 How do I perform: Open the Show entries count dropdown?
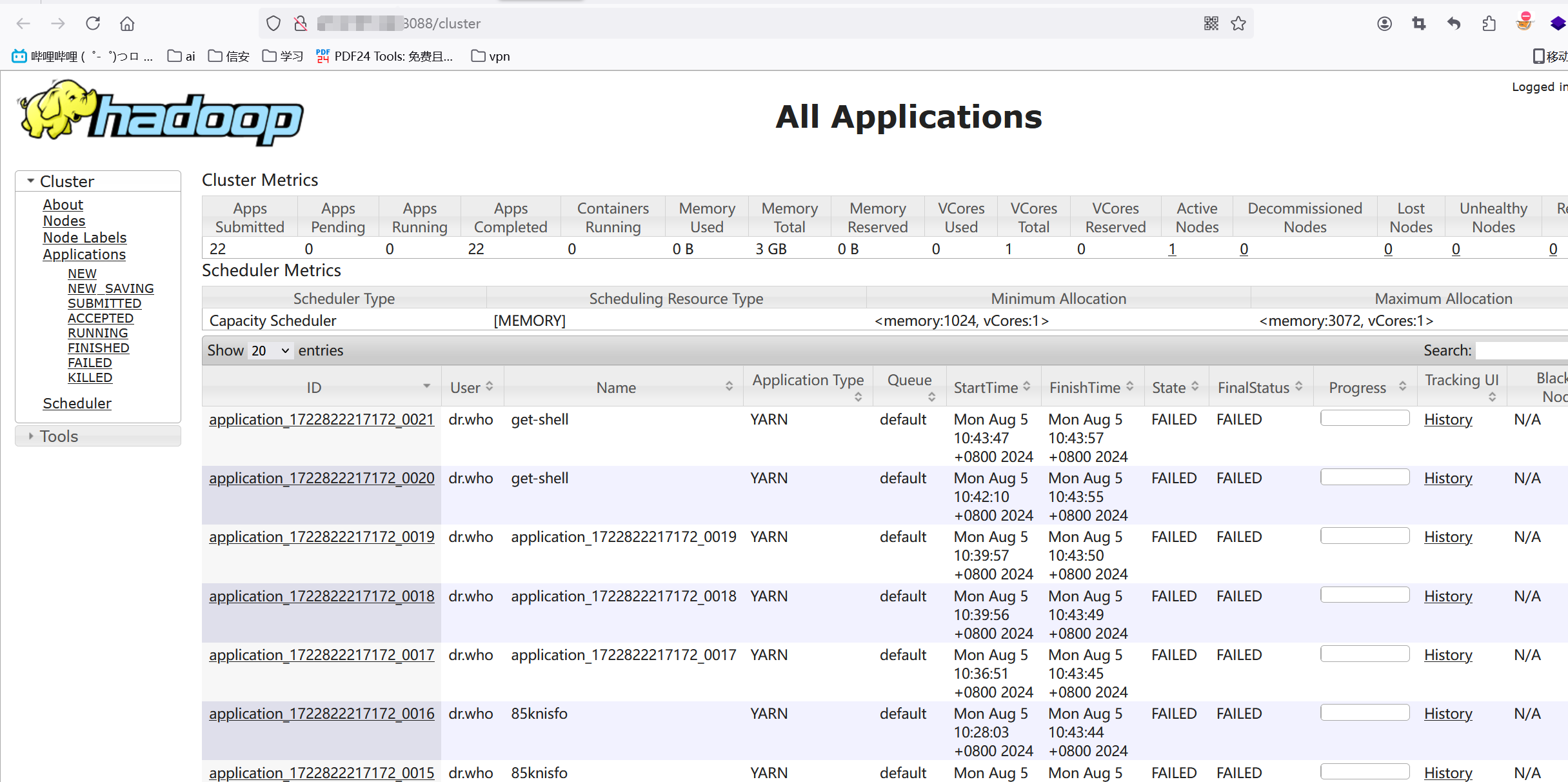coord(270,350)
